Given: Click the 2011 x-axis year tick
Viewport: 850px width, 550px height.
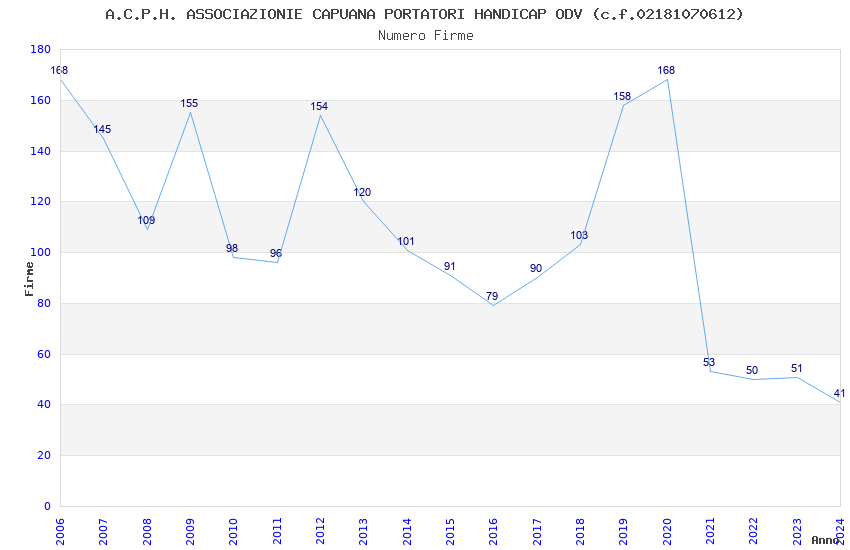Looking at the screenshot, I should (x=276, y=531).
